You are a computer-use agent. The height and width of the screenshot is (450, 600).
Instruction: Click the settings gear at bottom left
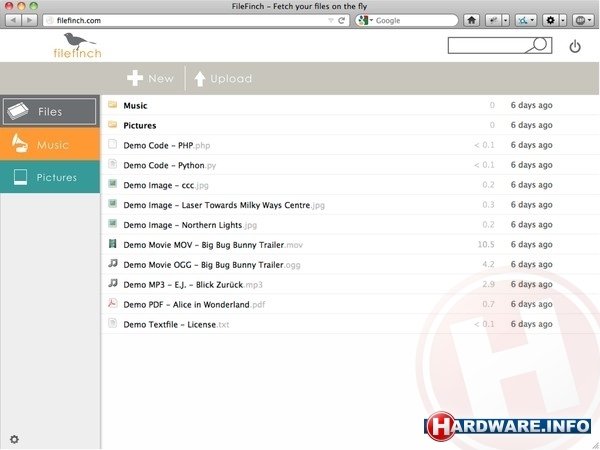click(x=14, y=439)
